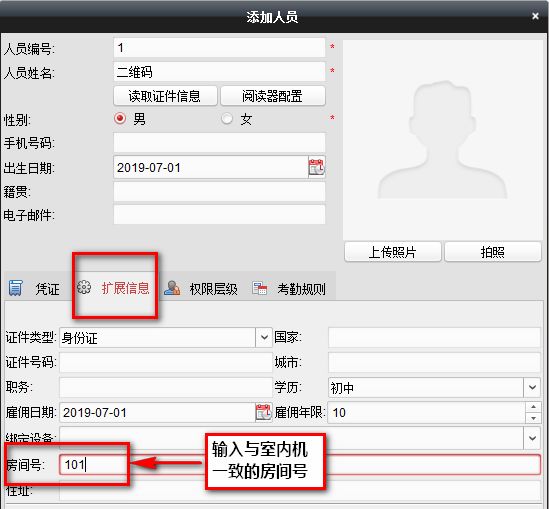The height and width of the screenshot is (509, 549).
Task: Expand the 证件类型 dropdown
Action: [264, 337]
